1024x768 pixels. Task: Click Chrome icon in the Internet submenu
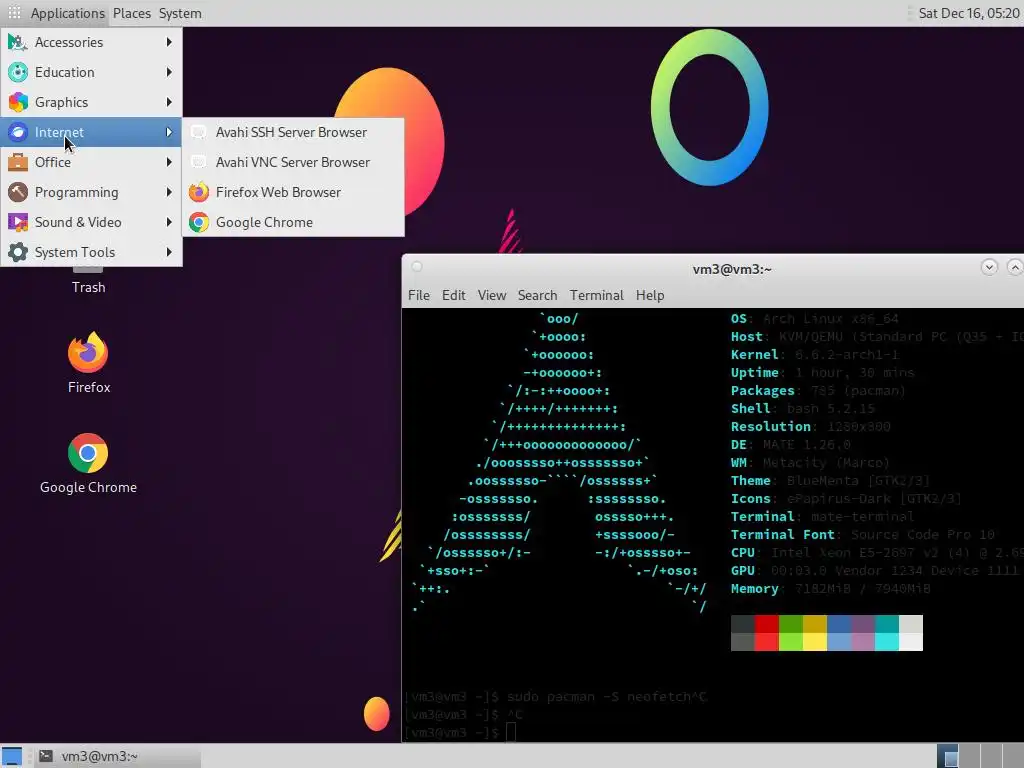[199, 223]
